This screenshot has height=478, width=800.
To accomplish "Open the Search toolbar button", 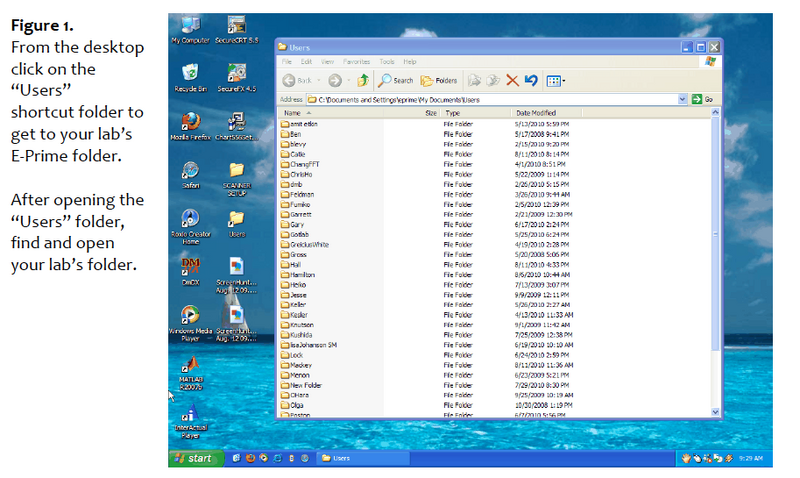I will (x=396, y=81).
